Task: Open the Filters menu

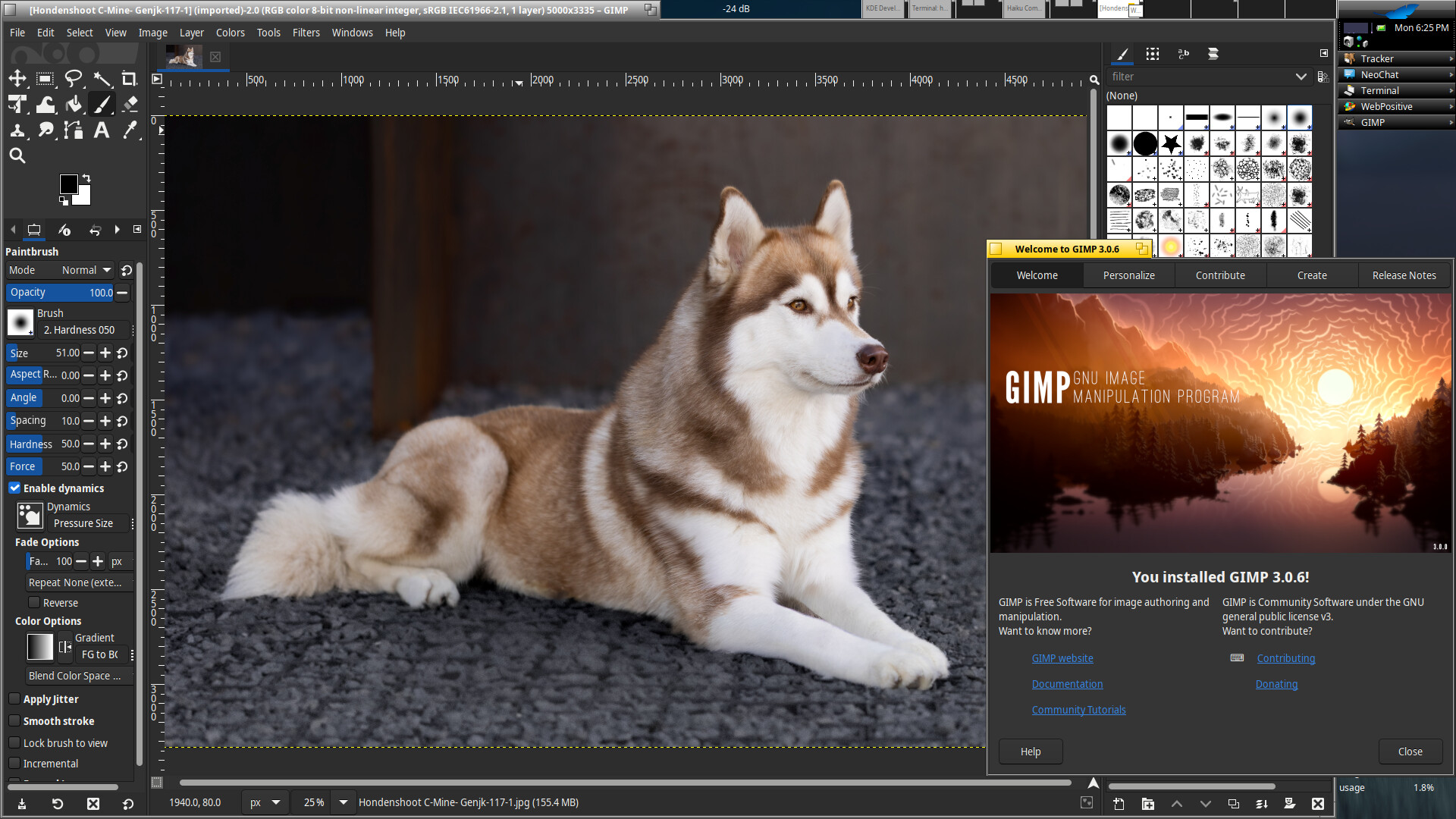Action: (306, 33)
